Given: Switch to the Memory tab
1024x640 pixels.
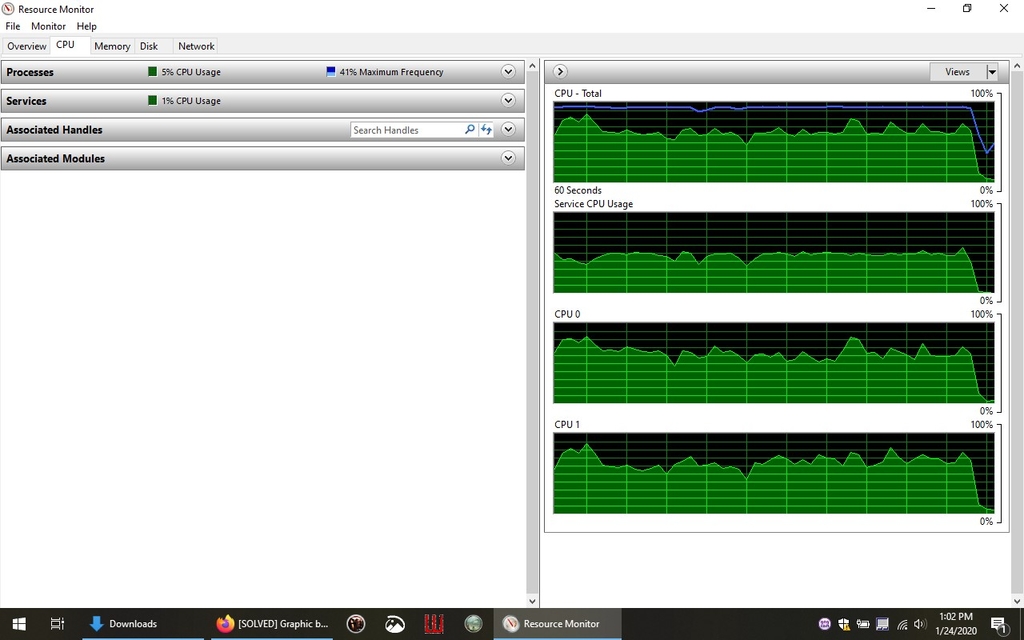Looking at the screenshot, I should (112, 46).
